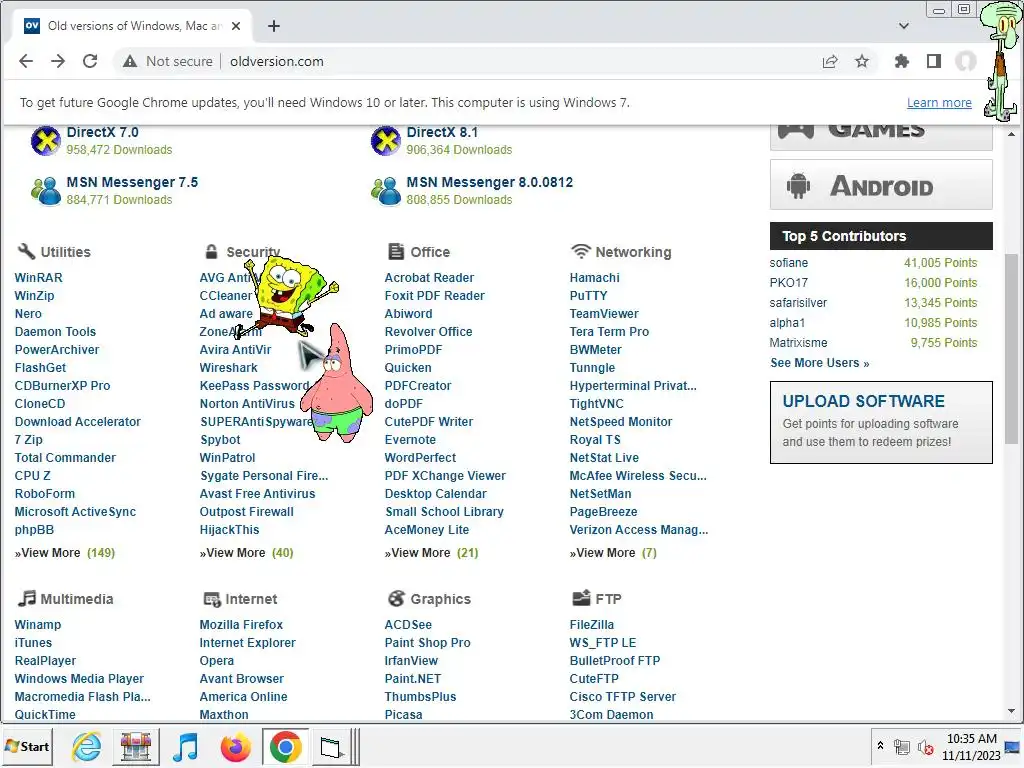Click the taskbar clock 10:35 AM

(x=971, y=746)
